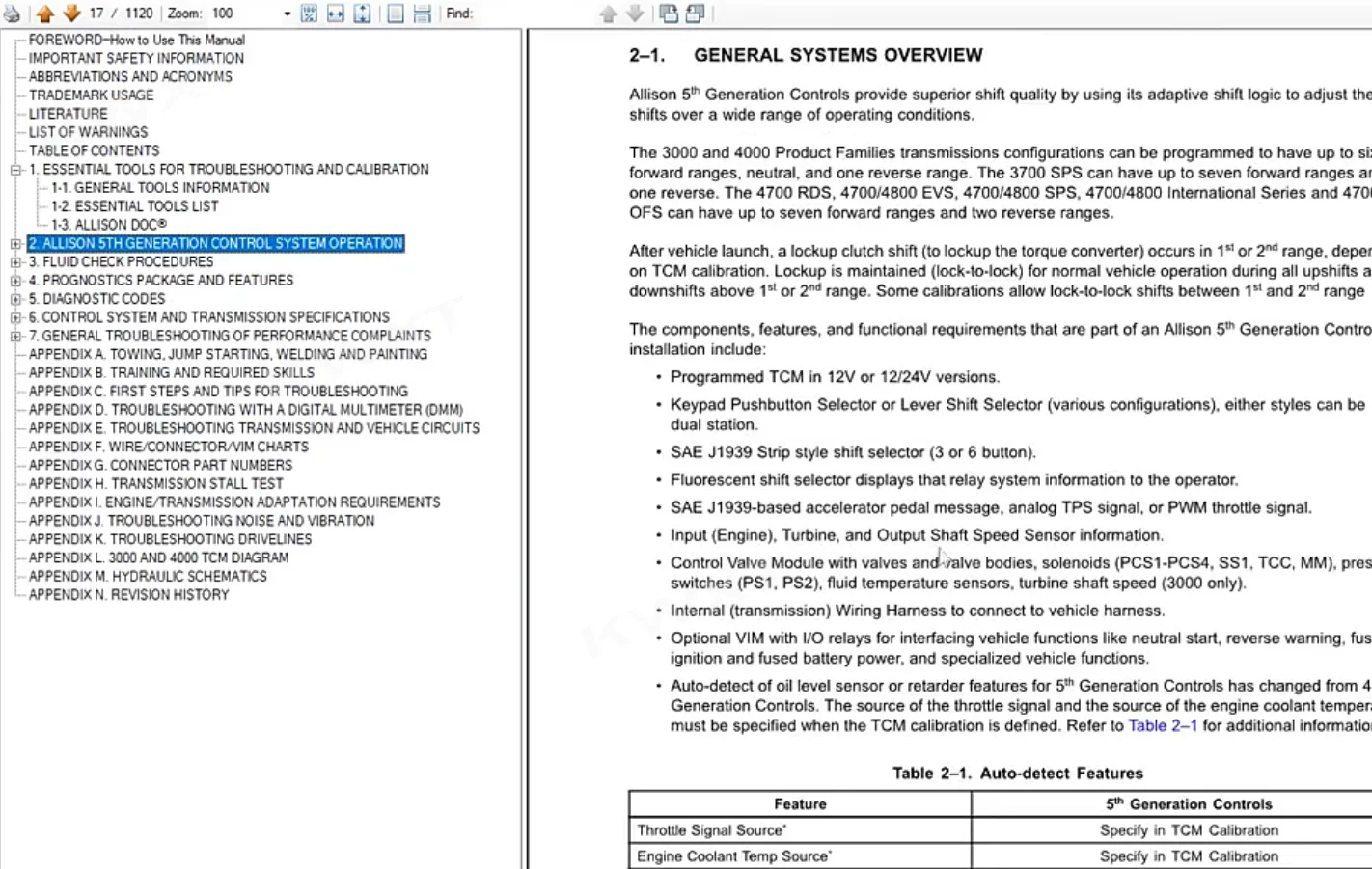This screenshot has width=1372, height=869.
Task: Open 1-1. General Tools Information
Action: point(160,187)
